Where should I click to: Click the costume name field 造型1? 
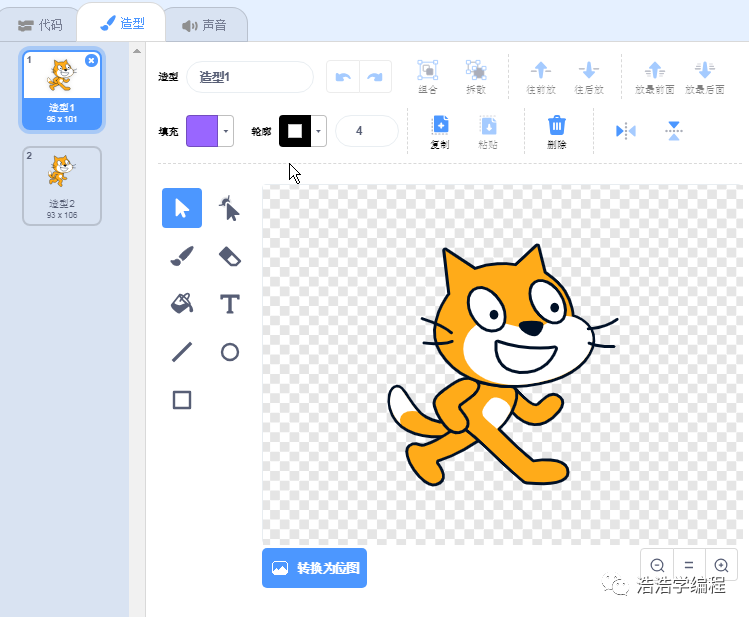(250, 76)
